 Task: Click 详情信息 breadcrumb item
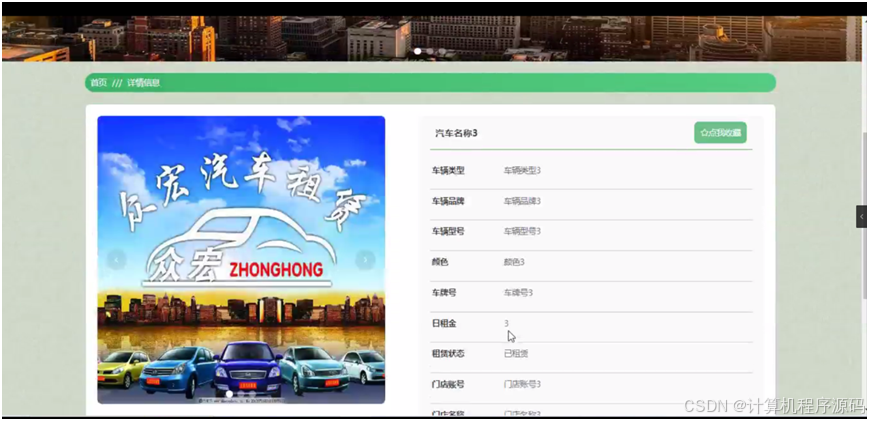coord(144,83)
